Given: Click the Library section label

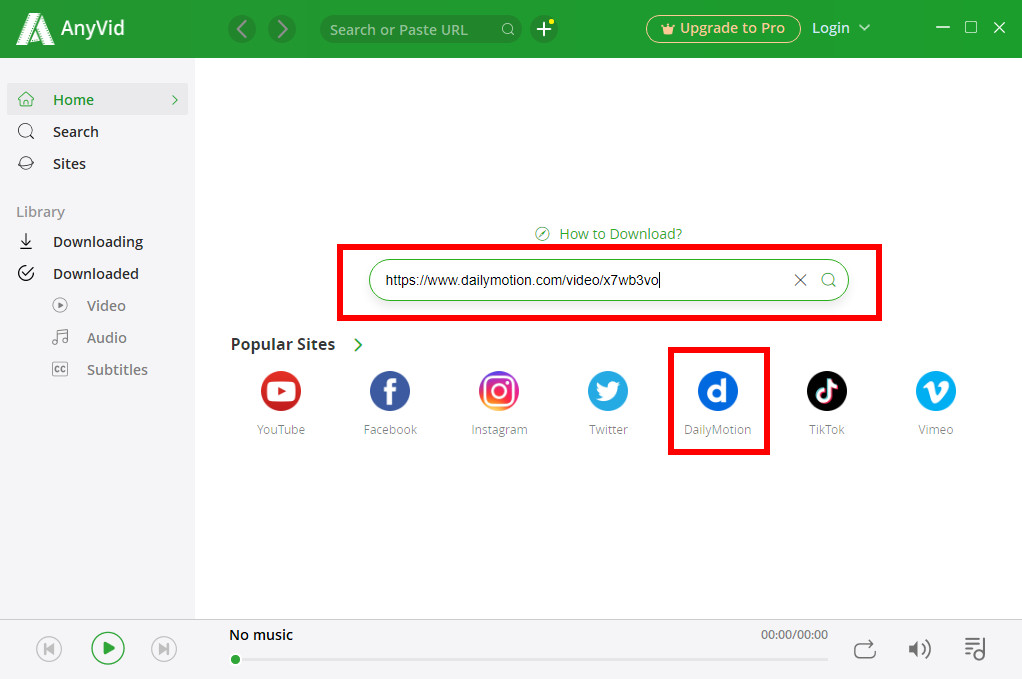Looking at the screenshot, I should coord(40,212).
